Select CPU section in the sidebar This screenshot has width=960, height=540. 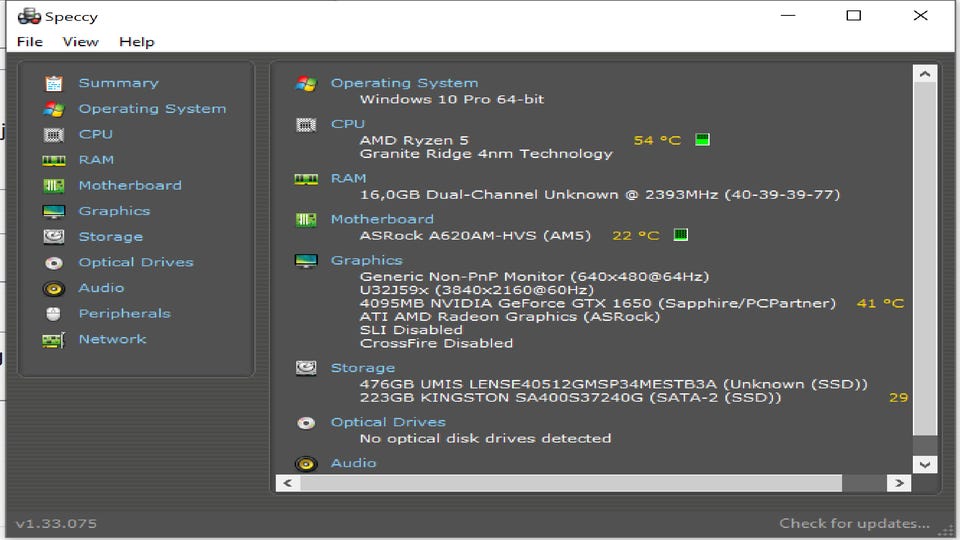[96, 134]
